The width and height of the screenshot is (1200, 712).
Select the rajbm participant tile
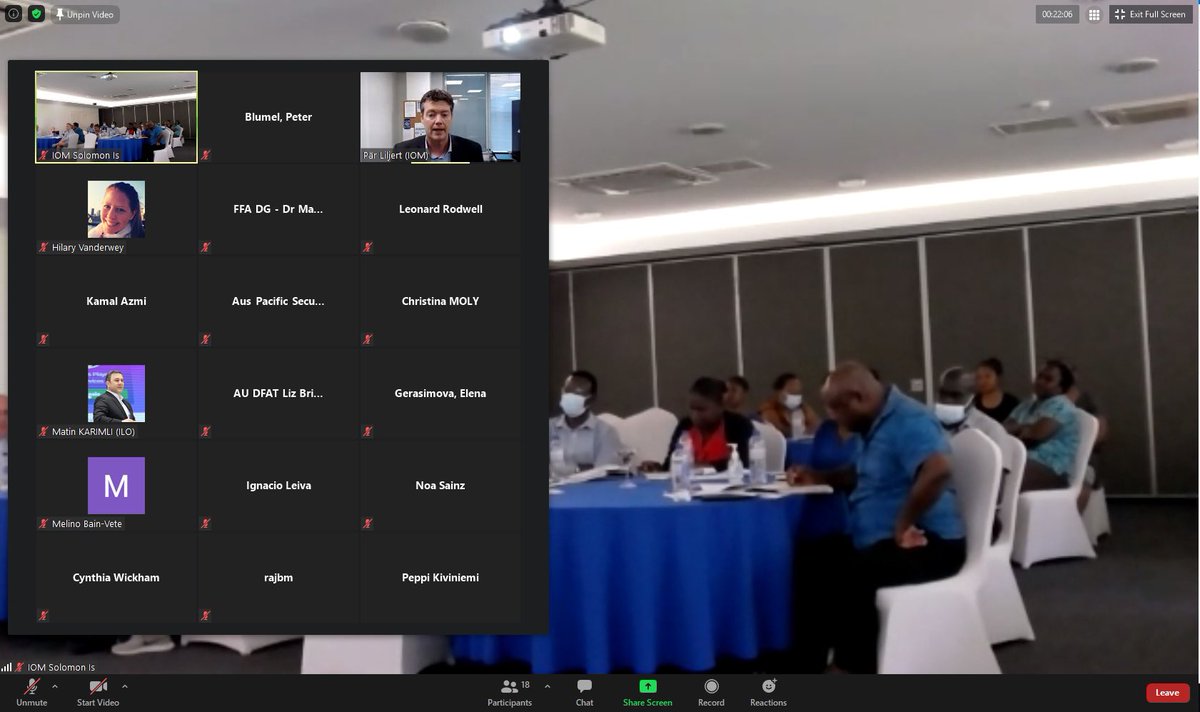pyautogui.click(x=278, y=577)
